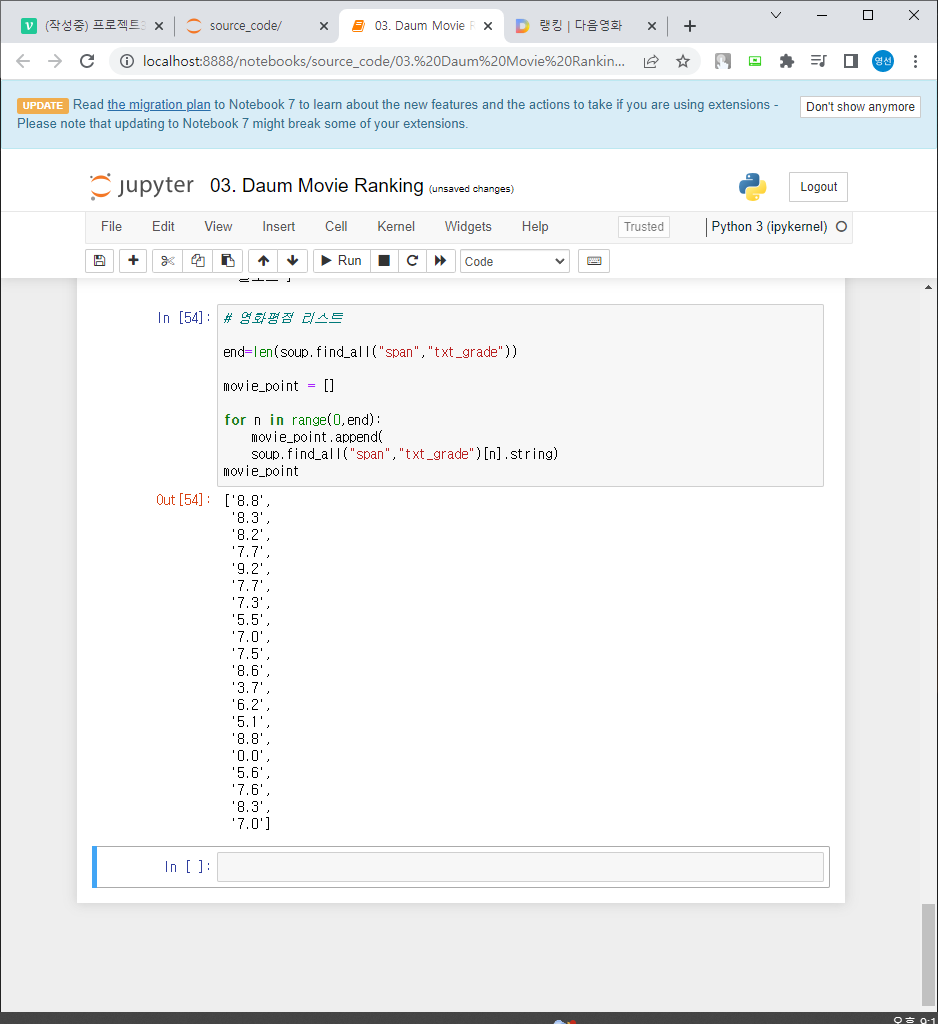Click the notebook vertical scrollbar
Viewport: 938px width, 1024px height.
(x=928, y=955)
